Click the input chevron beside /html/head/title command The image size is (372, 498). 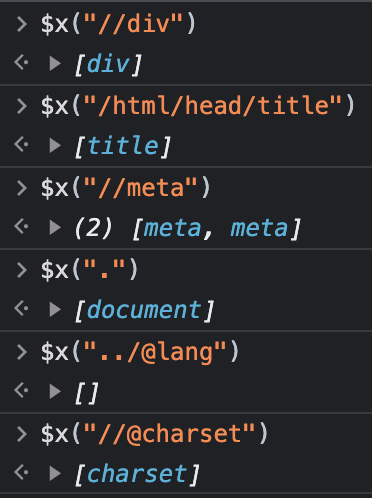[x=22, y=106]
